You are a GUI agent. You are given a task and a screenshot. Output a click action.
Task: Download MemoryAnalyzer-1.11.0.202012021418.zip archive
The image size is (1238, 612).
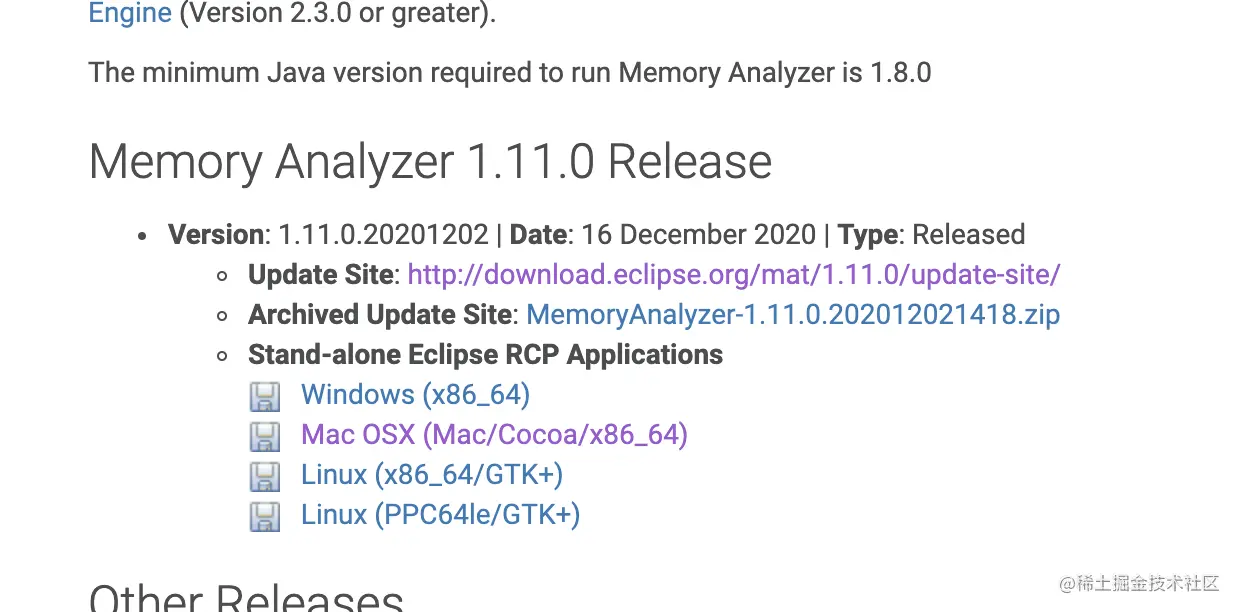(x=793, y=314)
